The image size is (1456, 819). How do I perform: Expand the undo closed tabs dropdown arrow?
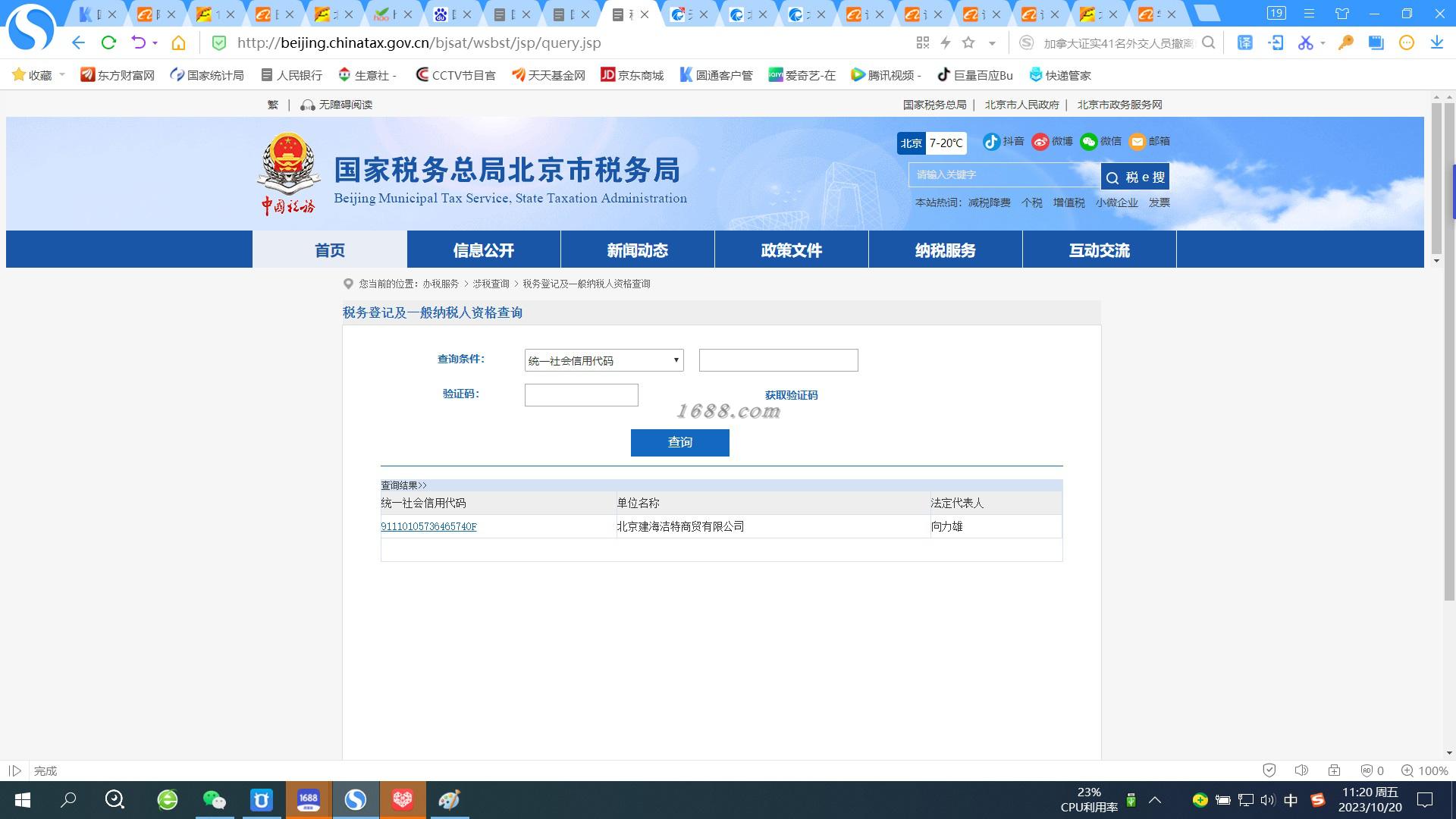point(155,43)
